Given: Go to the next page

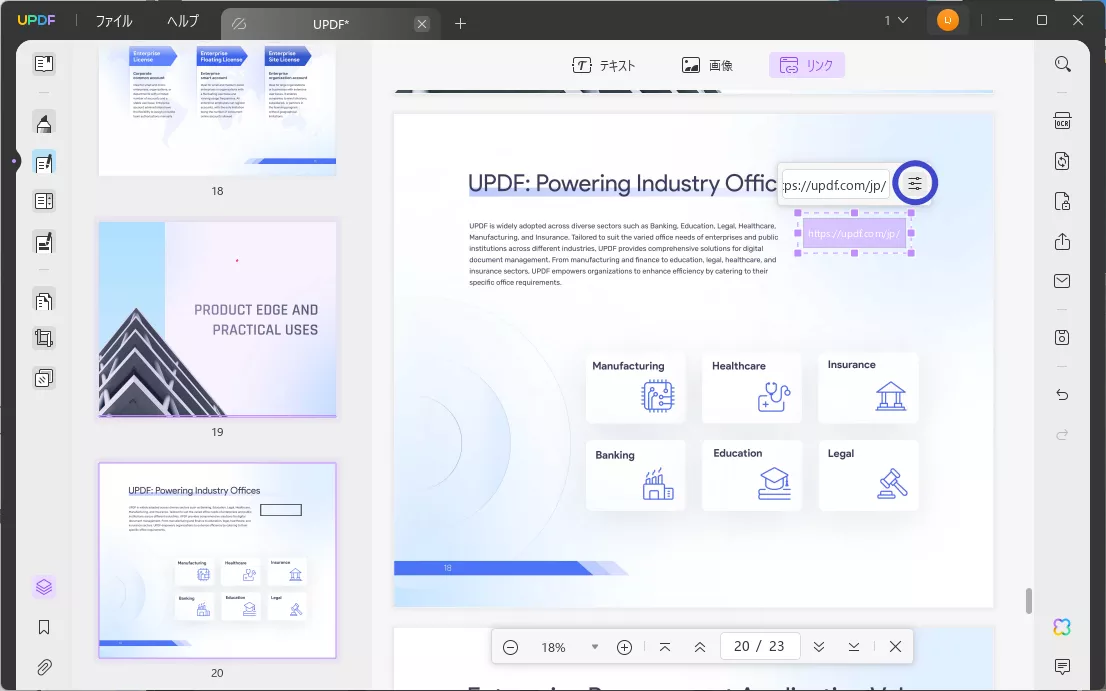Looking at the screenshot, I should (x=819, y=647).
